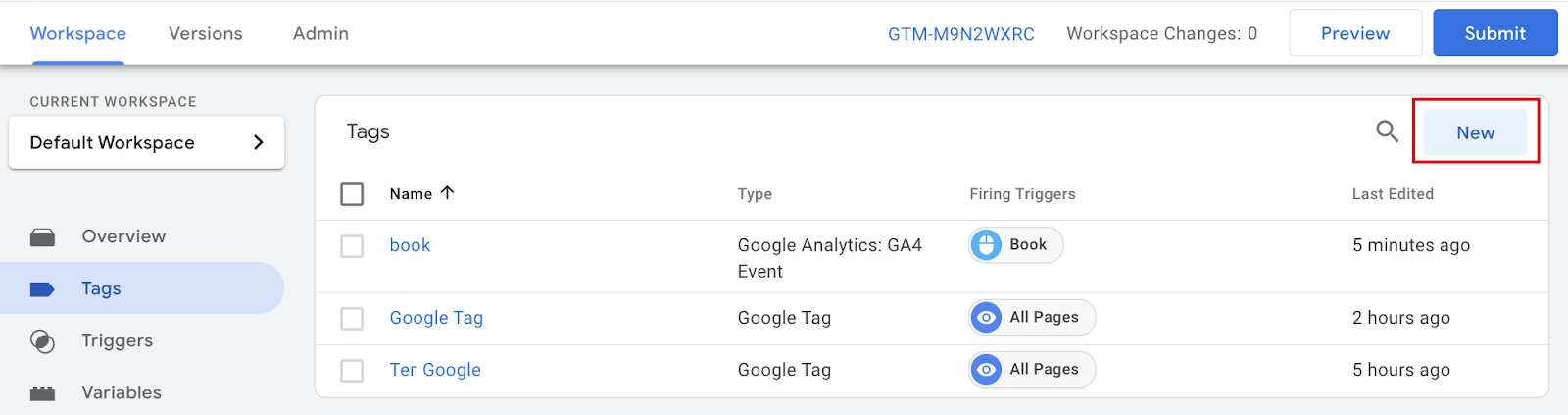Switch to the Versions tab
The image size is (1568, 415).
(206, 33)
